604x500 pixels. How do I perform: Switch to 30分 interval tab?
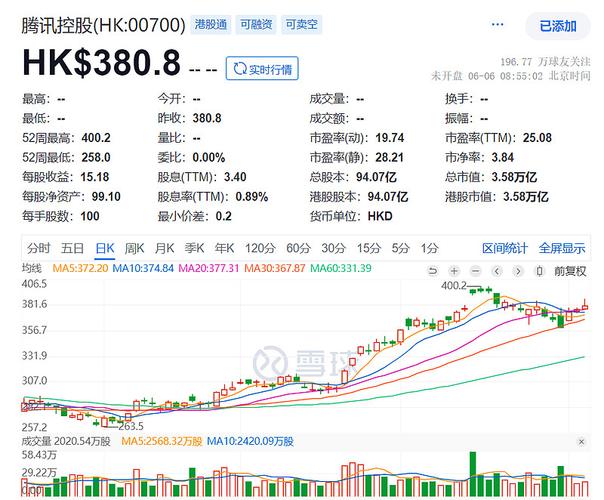tap(334, 248)
